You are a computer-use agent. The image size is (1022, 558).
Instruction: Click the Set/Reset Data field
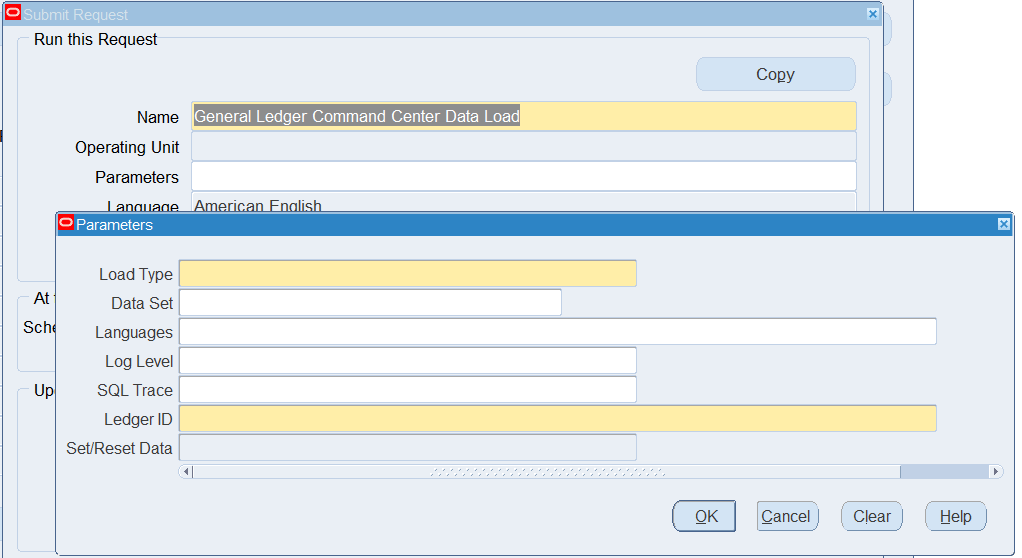click(x=408, y=447)
